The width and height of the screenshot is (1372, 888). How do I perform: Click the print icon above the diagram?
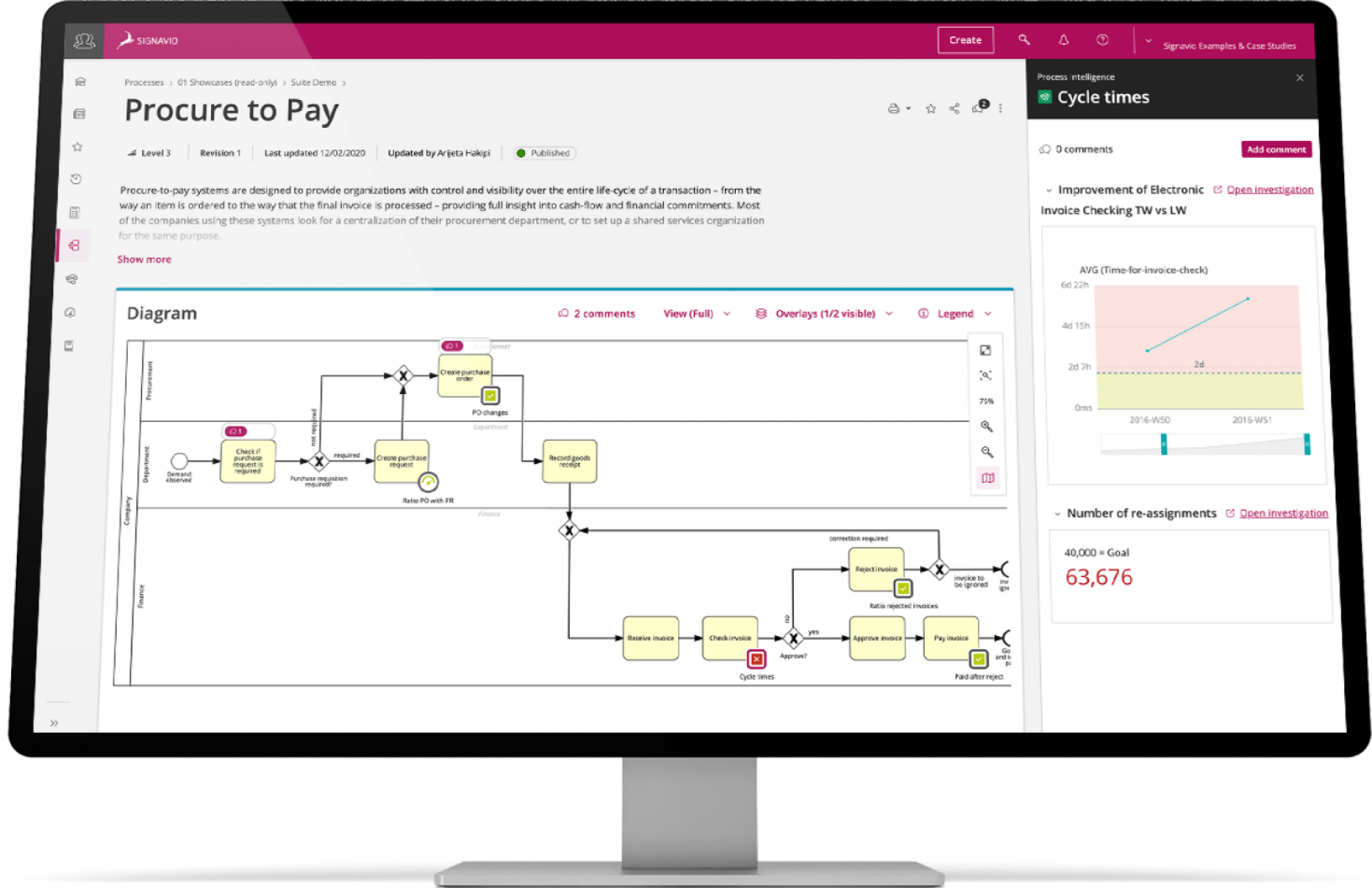[893, 108]
